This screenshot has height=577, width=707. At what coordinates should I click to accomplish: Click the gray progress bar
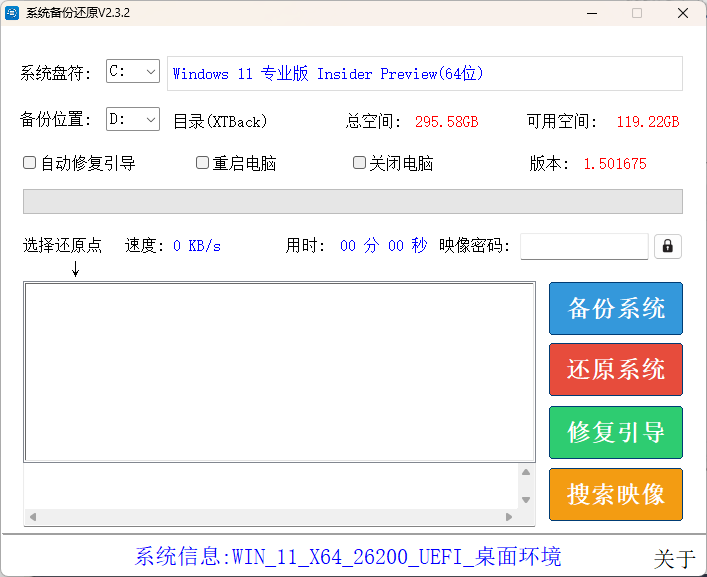352,201
